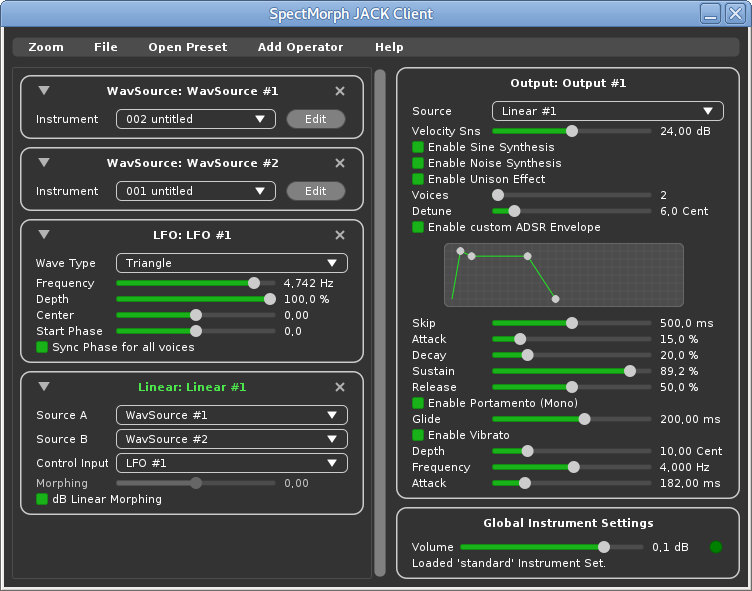Image resolution: width=752 pixels, height=591 pixels.
Task: Click the green status LED next to Volume
Action: click(x=716, y=547)
